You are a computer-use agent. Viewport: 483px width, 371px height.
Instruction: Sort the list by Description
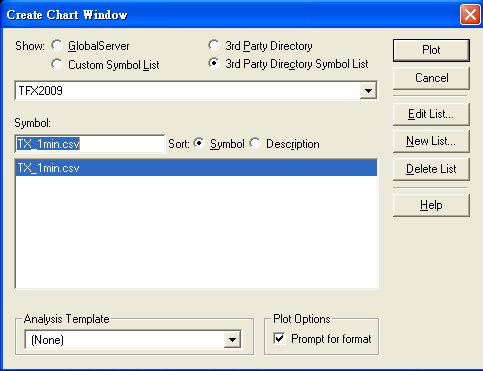[x=255, y=143]
